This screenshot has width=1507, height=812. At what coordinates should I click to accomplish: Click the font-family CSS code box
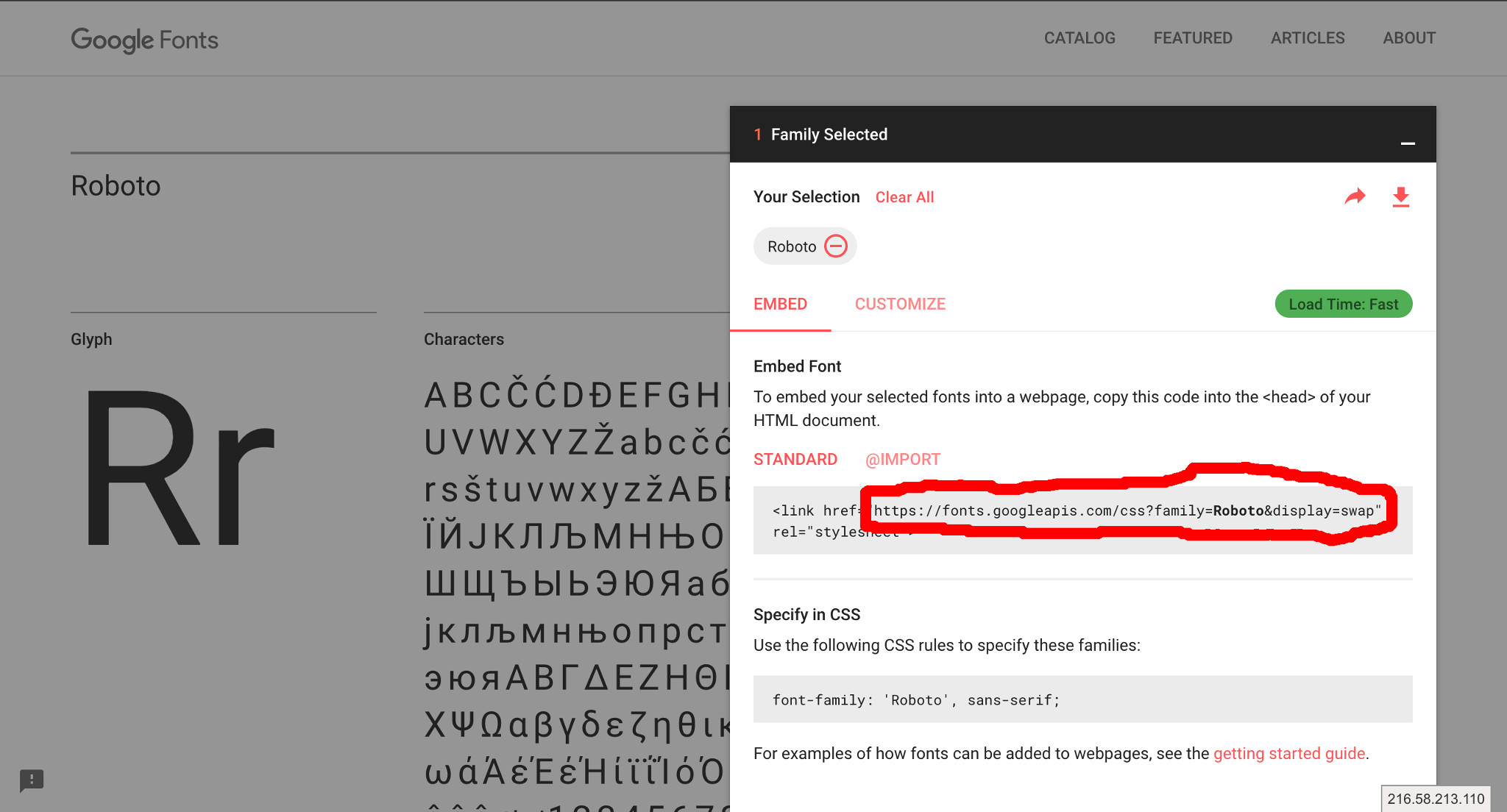coord(1083,699)
